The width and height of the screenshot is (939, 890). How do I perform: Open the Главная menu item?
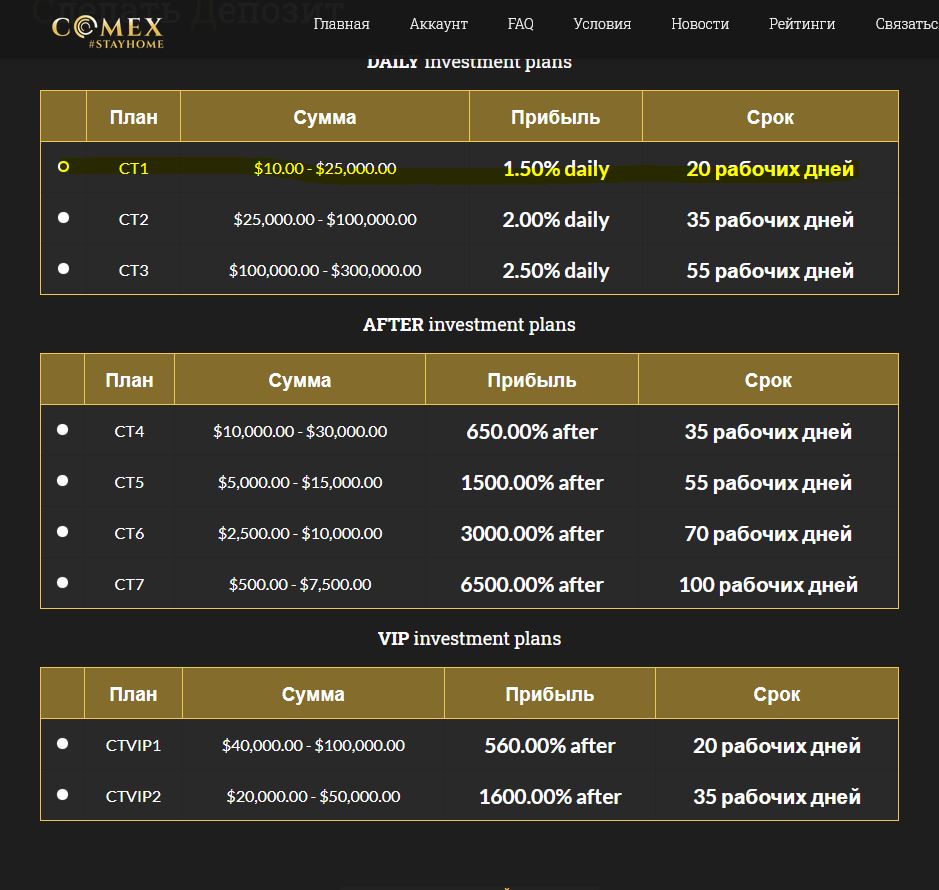(341, 24)
